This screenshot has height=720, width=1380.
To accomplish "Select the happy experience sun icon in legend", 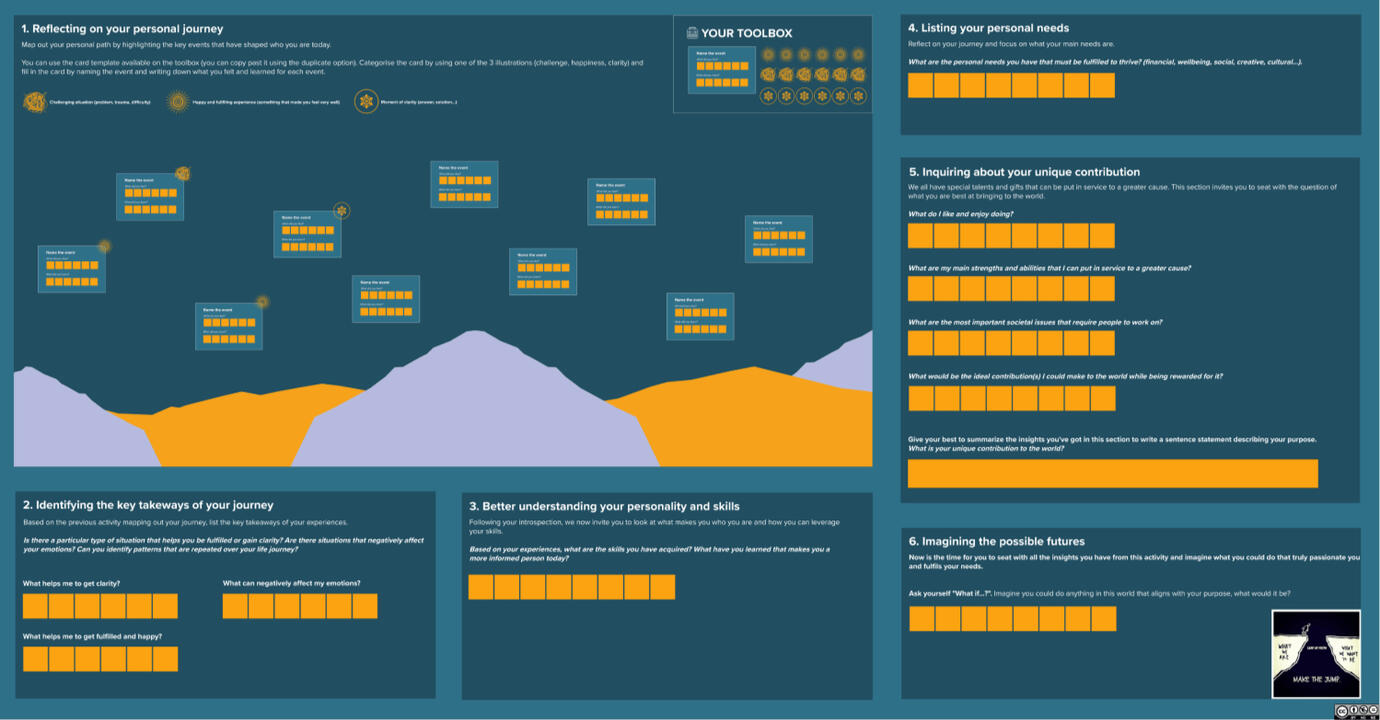I will (x=178, y=101).
